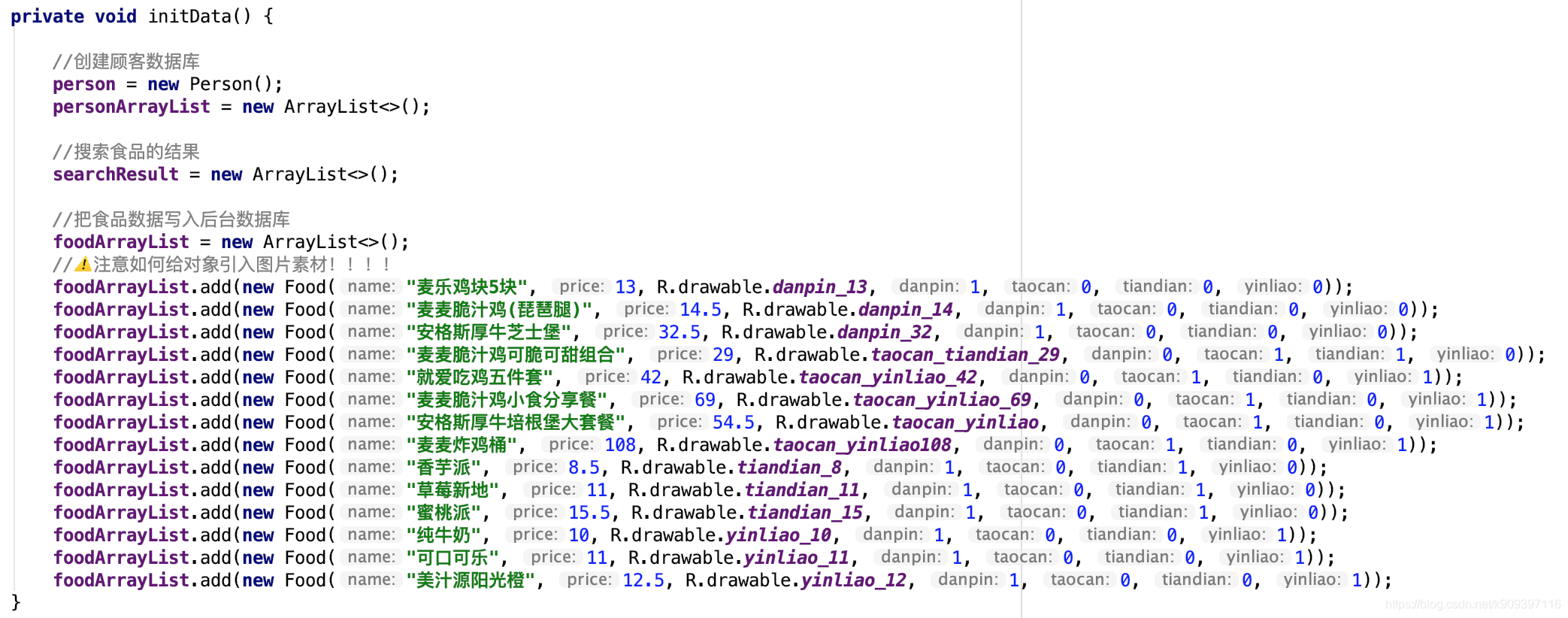Click the yinliao_12 drawable reference

(x=854, y=580)
